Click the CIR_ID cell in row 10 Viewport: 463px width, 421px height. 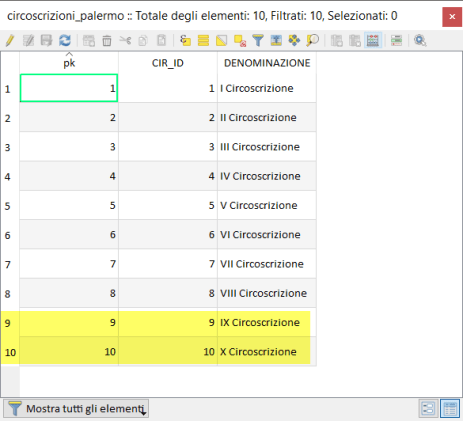[x=168, y=352]
